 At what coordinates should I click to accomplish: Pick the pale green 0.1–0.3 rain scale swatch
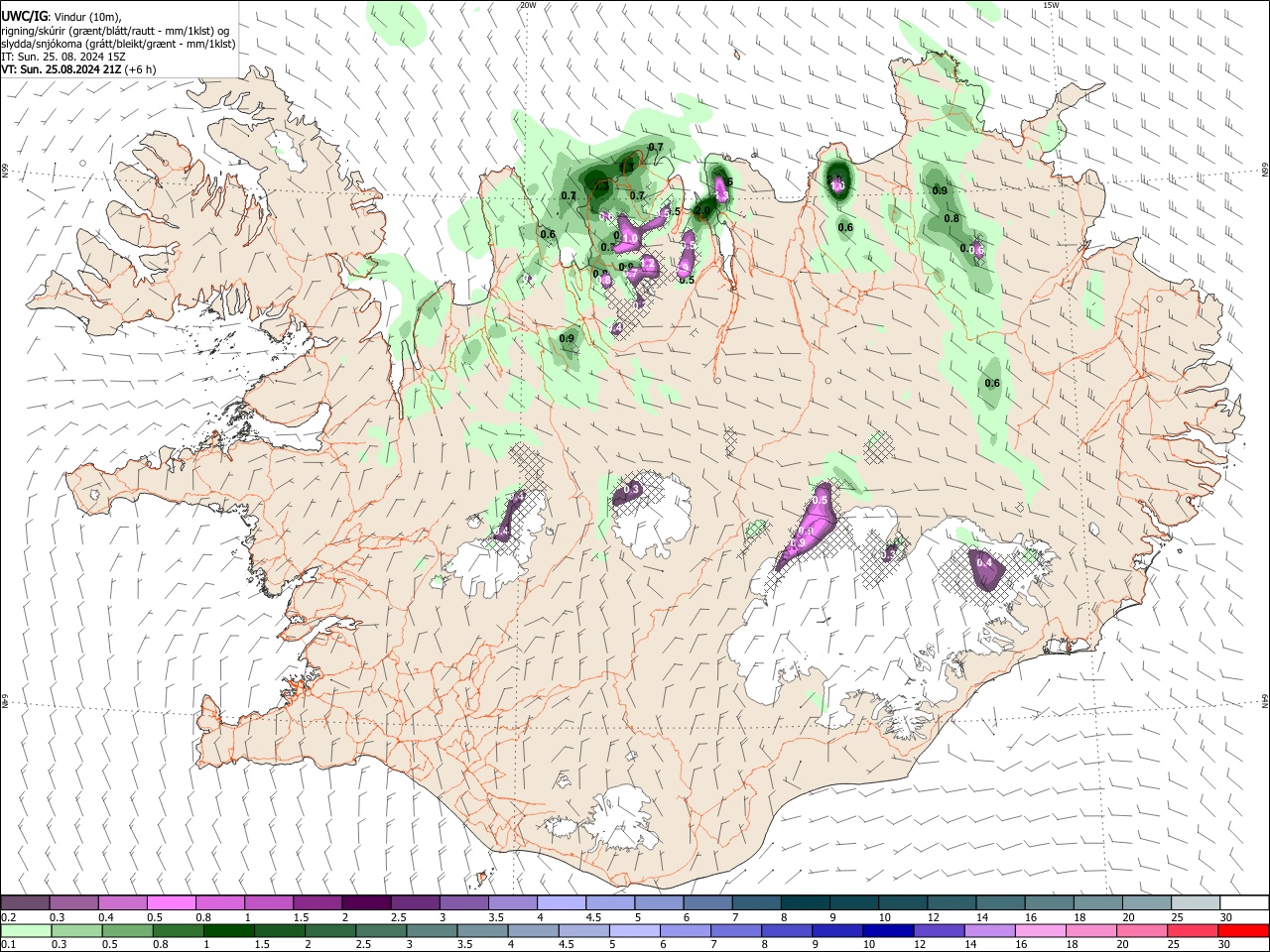(x=26, y=930)
